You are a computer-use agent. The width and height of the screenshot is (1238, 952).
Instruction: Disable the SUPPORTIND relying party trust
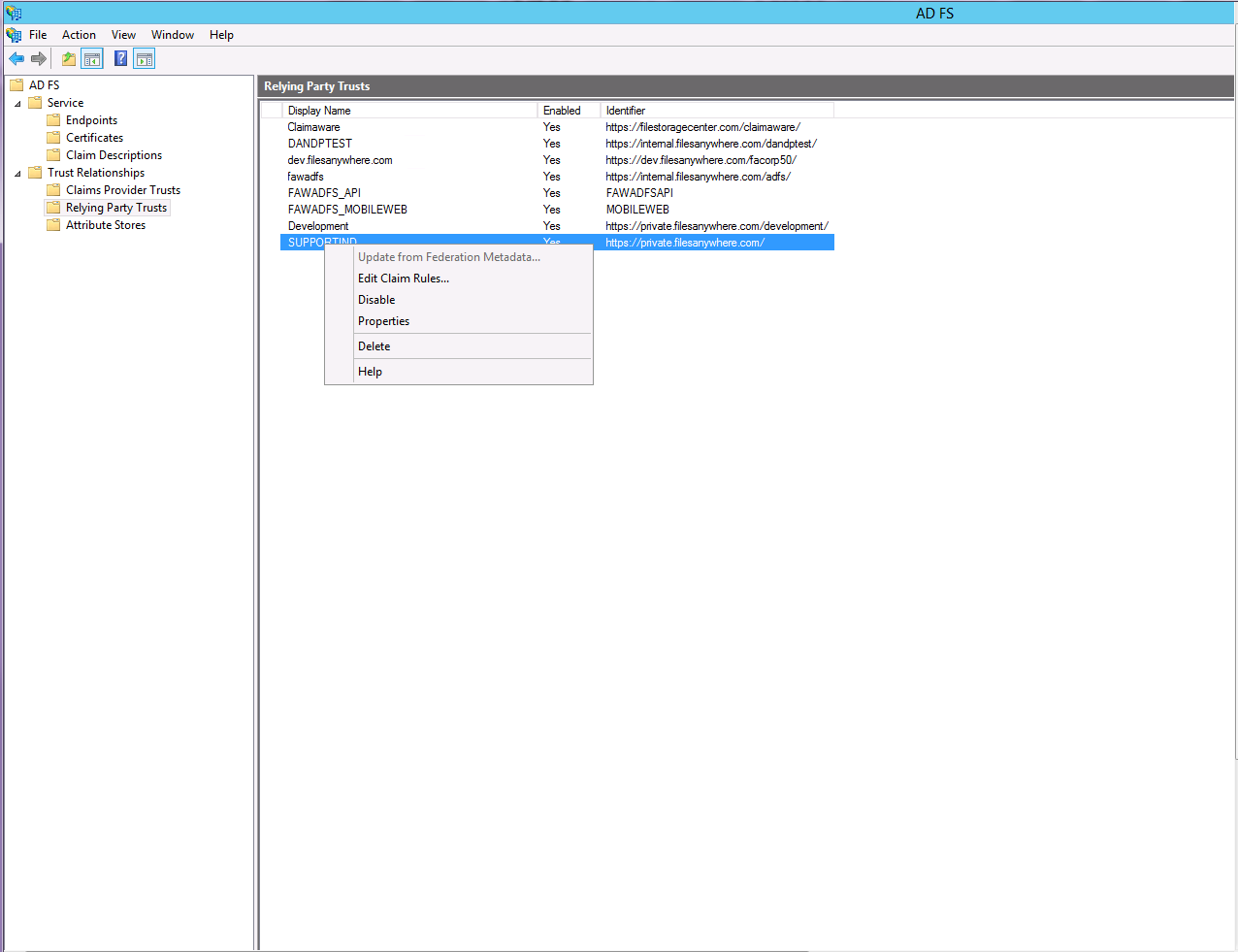375,299
